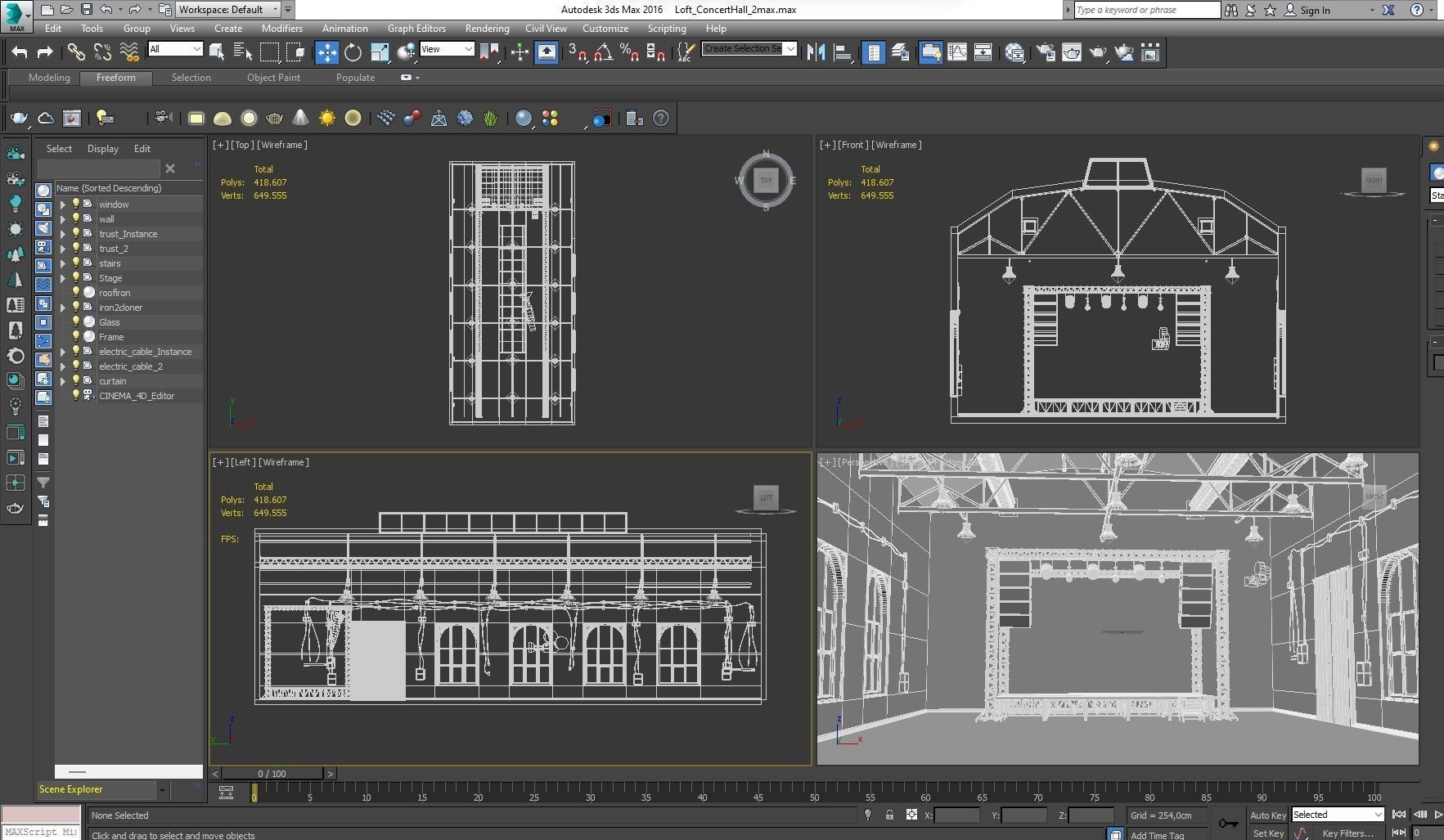Toggle Window/Crossing selection mode
This screenshot has width=1444, height=840.
(295, 52)
